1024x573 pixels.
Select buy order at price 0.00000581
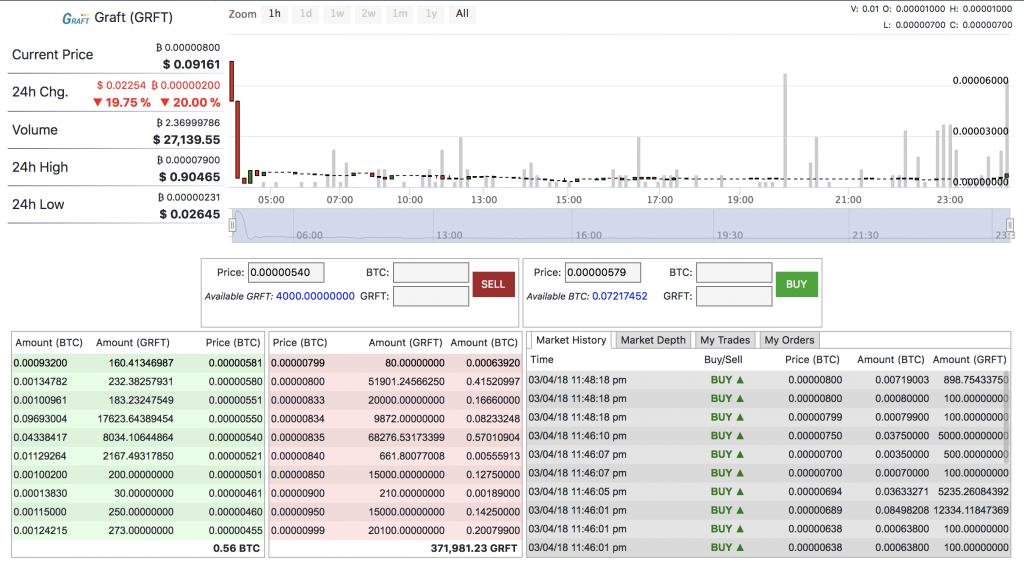pos(138,363)
